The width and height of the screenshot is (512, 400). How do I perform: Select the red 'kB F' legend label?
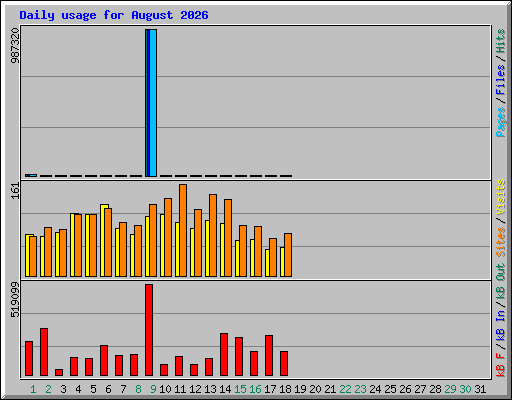coord(500,364)
